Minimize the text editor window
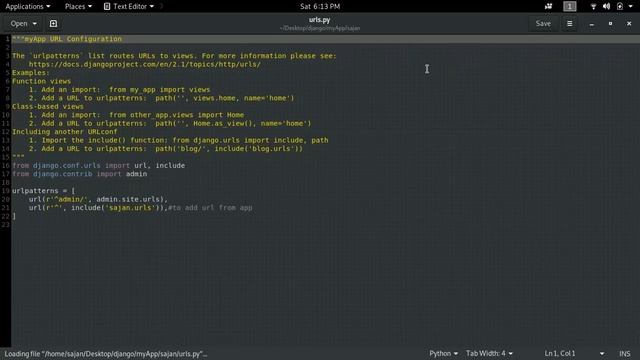Screen dimensions: 640x360 tap(591, 24)
